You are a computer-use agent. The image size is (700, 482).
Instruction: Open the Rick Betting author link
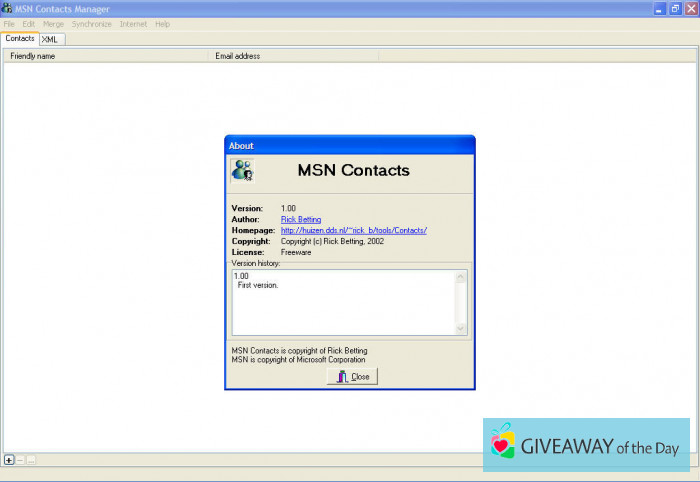click(x=301, y=219)
